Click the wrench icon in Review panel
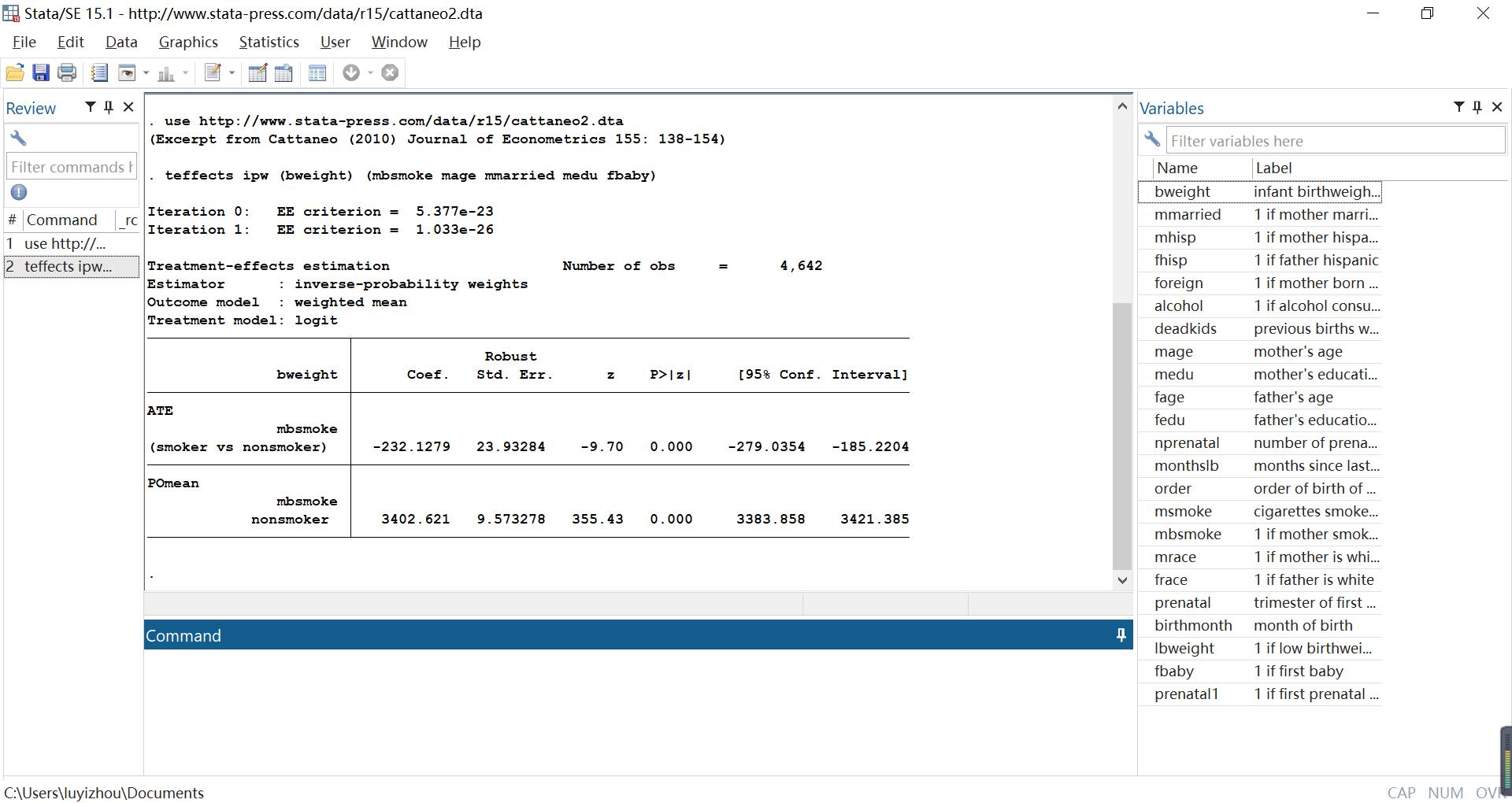Image resolution: width=1512 pixels, height=803 pixels. [x=18, y=139]
